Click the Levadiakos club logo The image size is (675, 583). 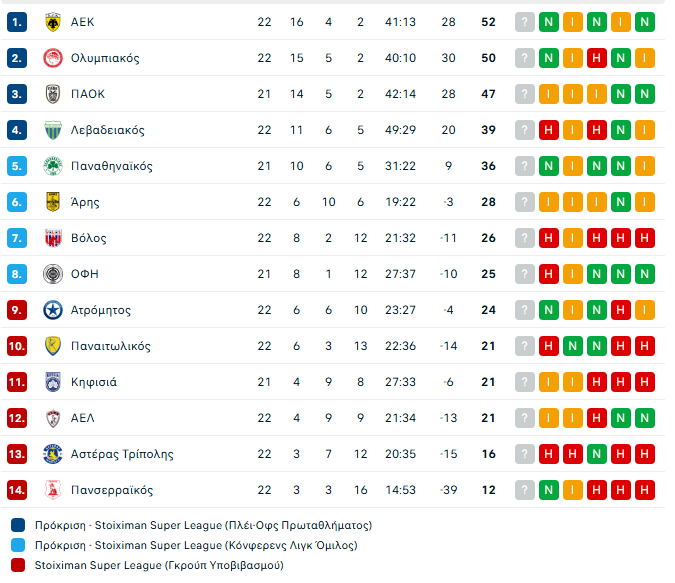(x=53, y=130)
